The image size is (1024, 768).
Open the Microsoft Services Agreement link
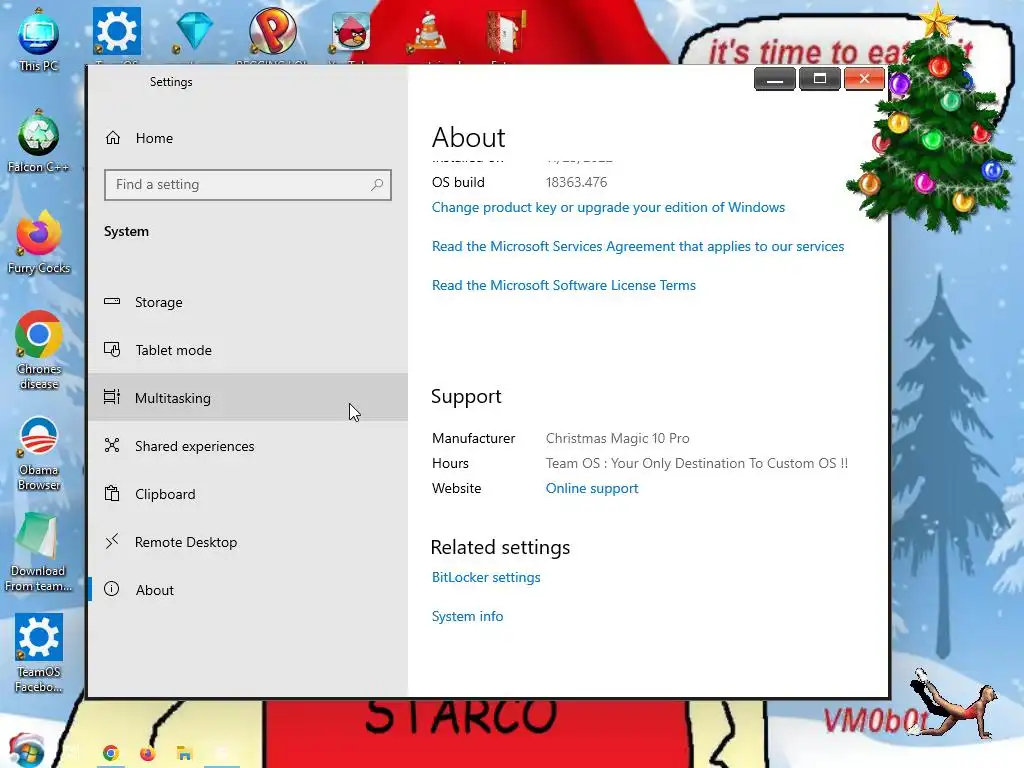coord(638,246)
